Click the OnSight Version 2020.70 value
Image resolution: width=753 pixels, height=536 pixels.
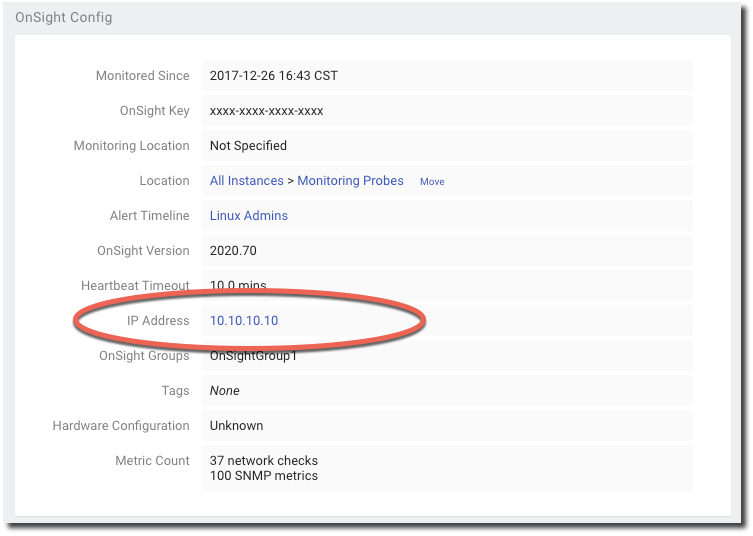pos(233,251)
